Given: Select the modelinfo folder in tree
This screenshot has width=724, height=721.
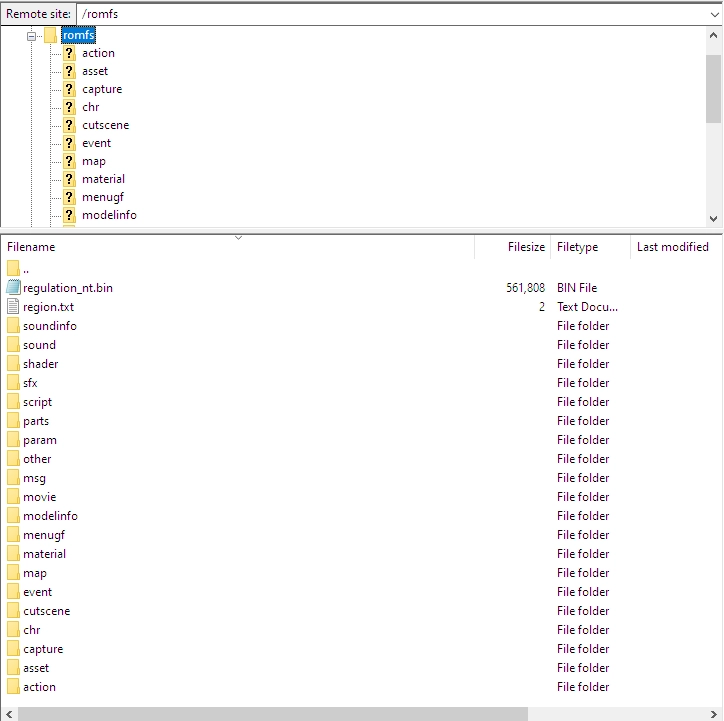Looking at the screenshot, I should 109,216.
